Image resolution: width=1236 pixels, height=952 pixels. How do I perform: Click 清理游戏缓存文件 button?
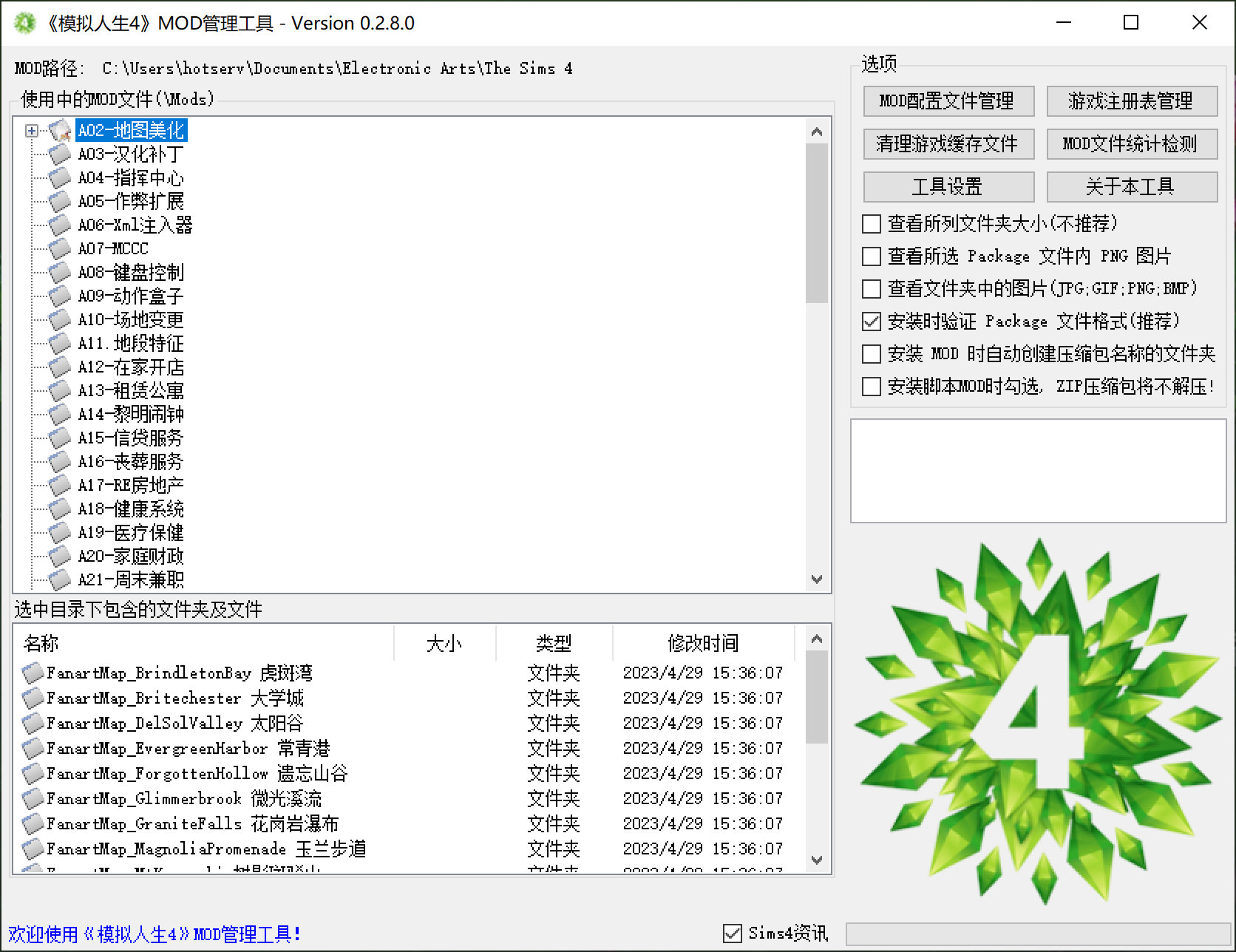point(948,144)
